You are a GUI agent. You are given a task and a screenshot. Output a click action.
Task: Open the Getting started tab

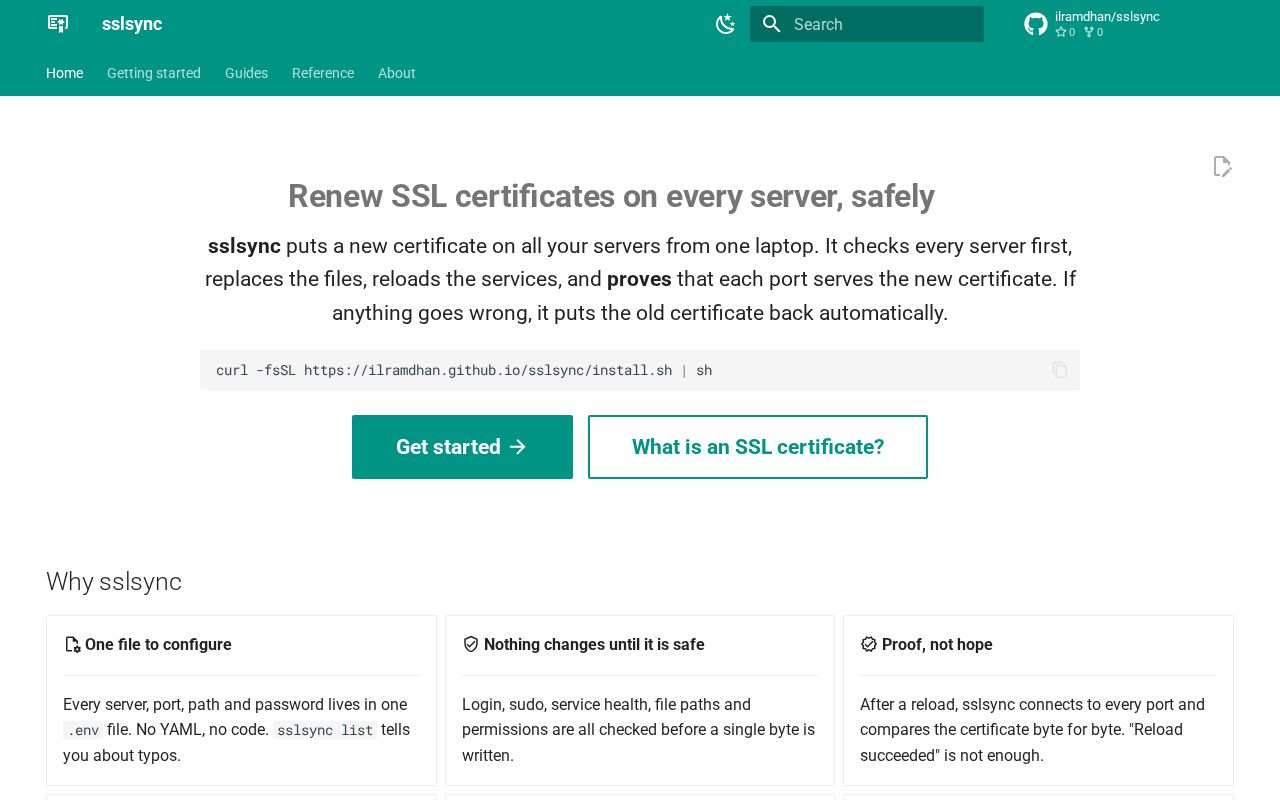click(x=154, y=73)
